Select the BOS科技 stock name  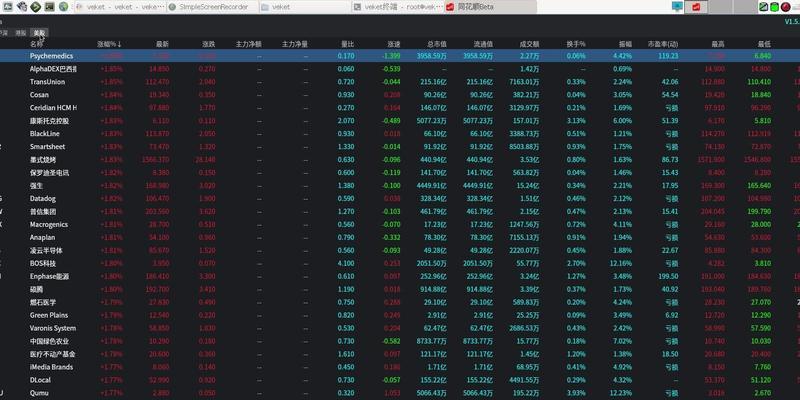coord(43,263)
